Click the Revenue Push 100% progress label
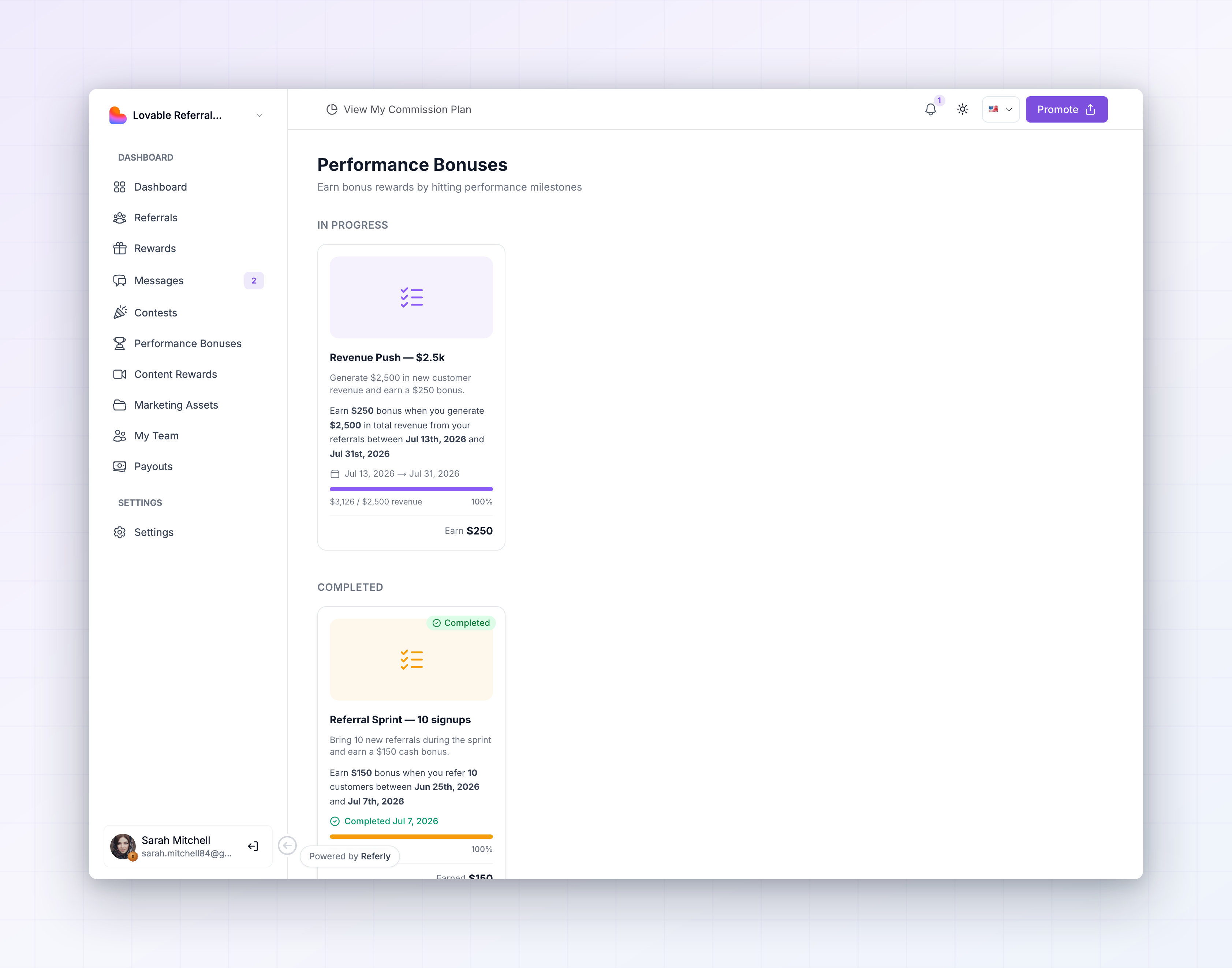Viewport: 1232px width, 968px height. click(482, 502)
